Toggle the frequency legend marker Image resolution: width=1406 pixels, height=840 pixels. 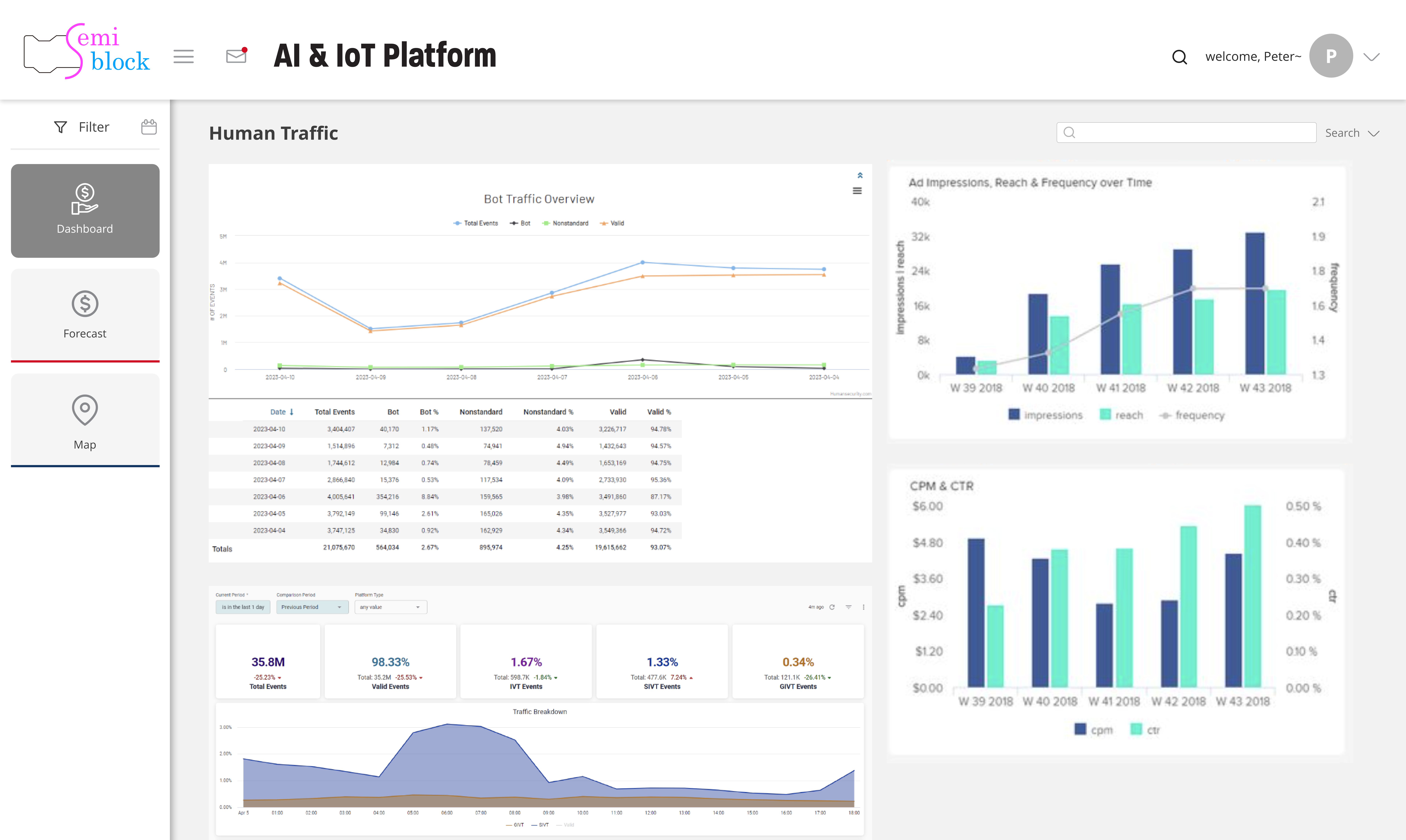pyautogui.click(x=1165, y=415)
